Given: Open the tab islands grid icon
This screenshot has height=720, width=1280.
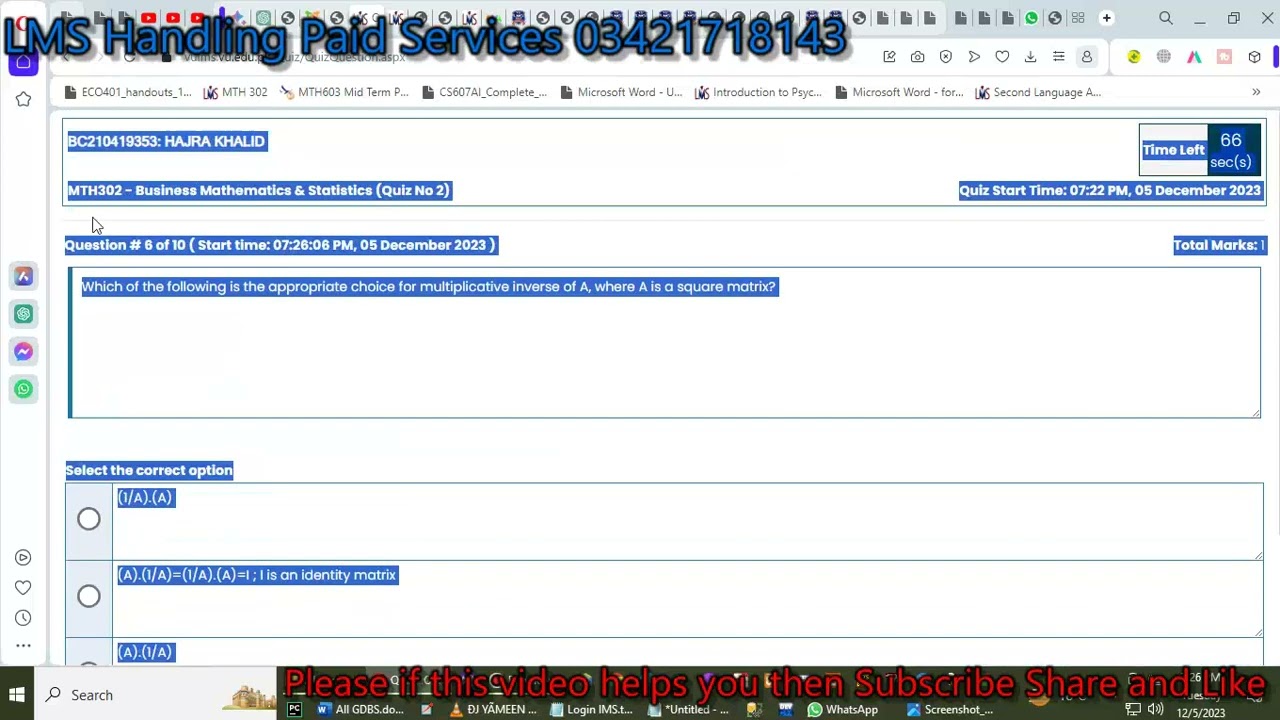Looking at the screenshot, I should [1078, 18].
